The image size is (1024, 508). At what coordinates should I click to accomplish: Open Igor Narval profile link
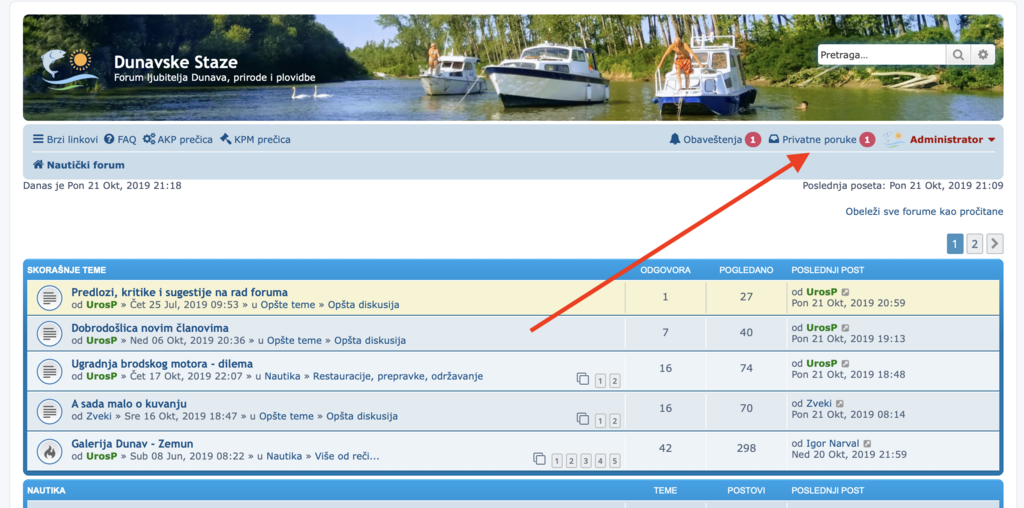click(x=833, y=443)
